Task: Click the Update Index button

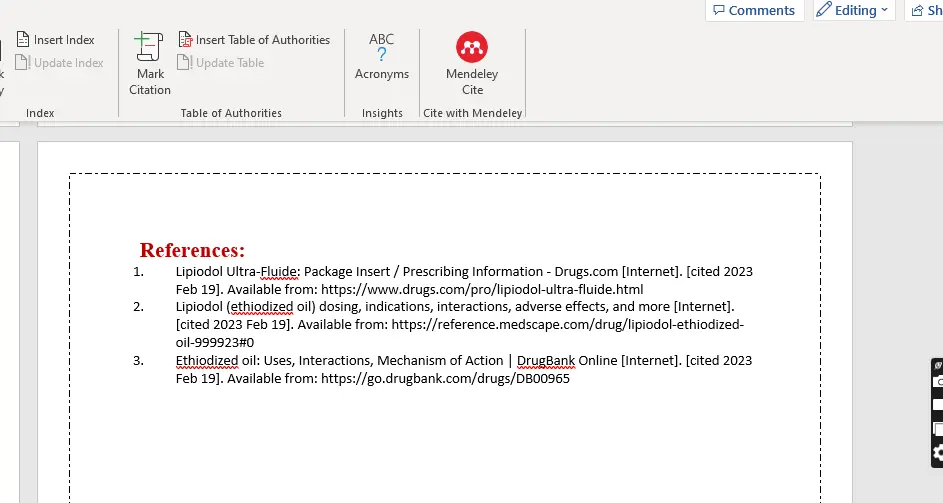Action: pos(60,63)
